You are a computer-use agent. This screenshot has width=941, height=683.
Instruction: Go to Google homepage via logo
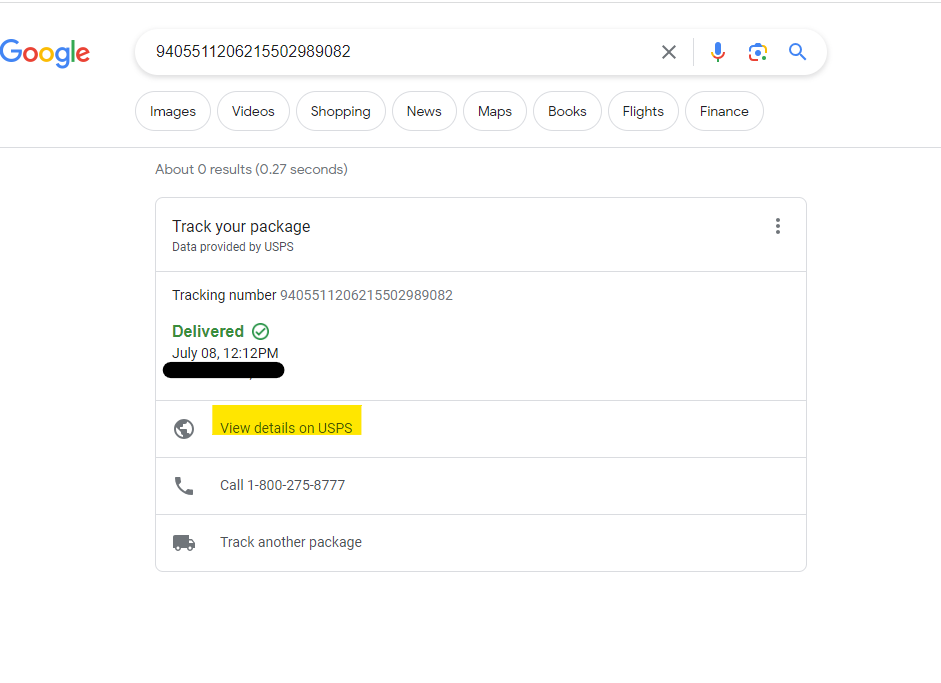coord(45,53)
